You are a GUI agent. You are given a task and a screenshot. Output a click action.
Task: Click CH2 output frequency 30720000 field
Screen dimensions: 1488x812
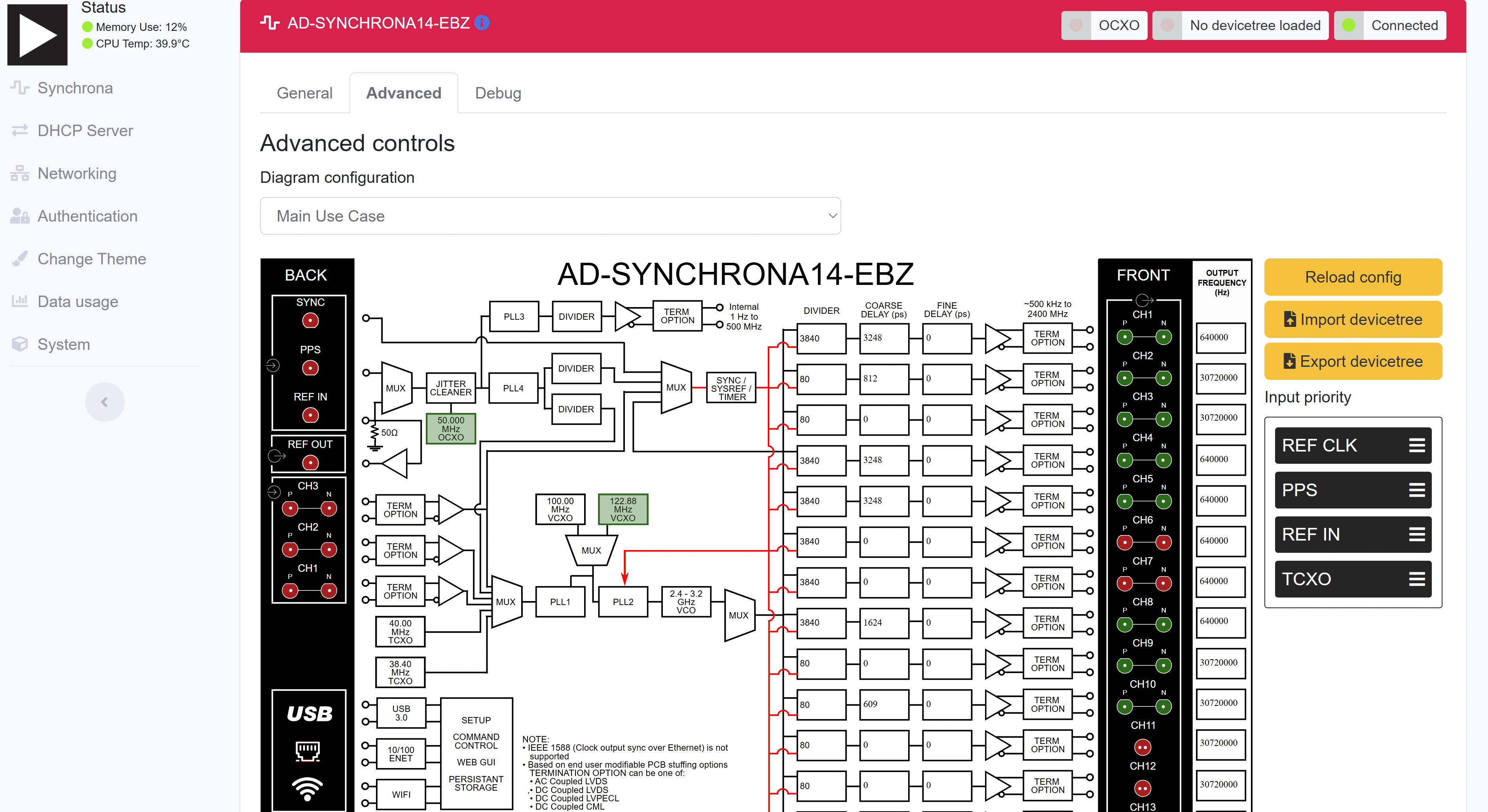[1220, 378]
